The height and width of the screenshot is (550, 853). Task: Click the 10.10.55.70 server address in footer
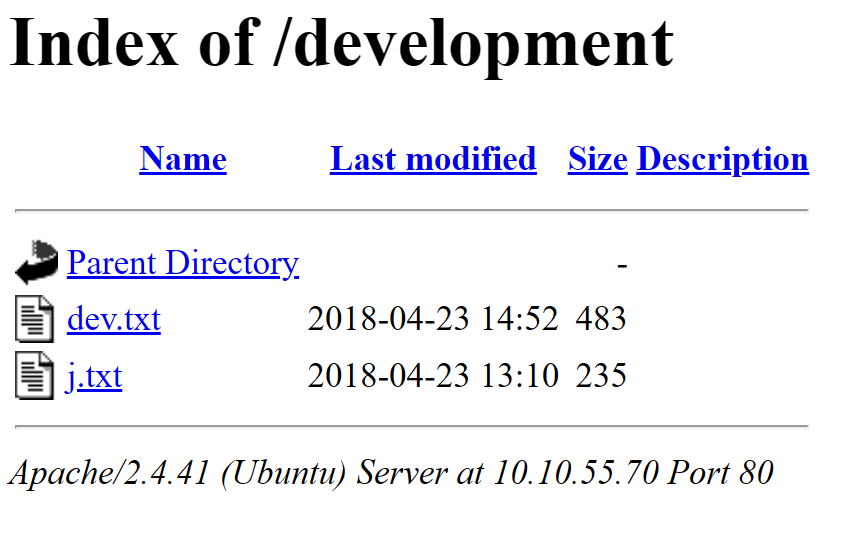[x=574, y=472]
